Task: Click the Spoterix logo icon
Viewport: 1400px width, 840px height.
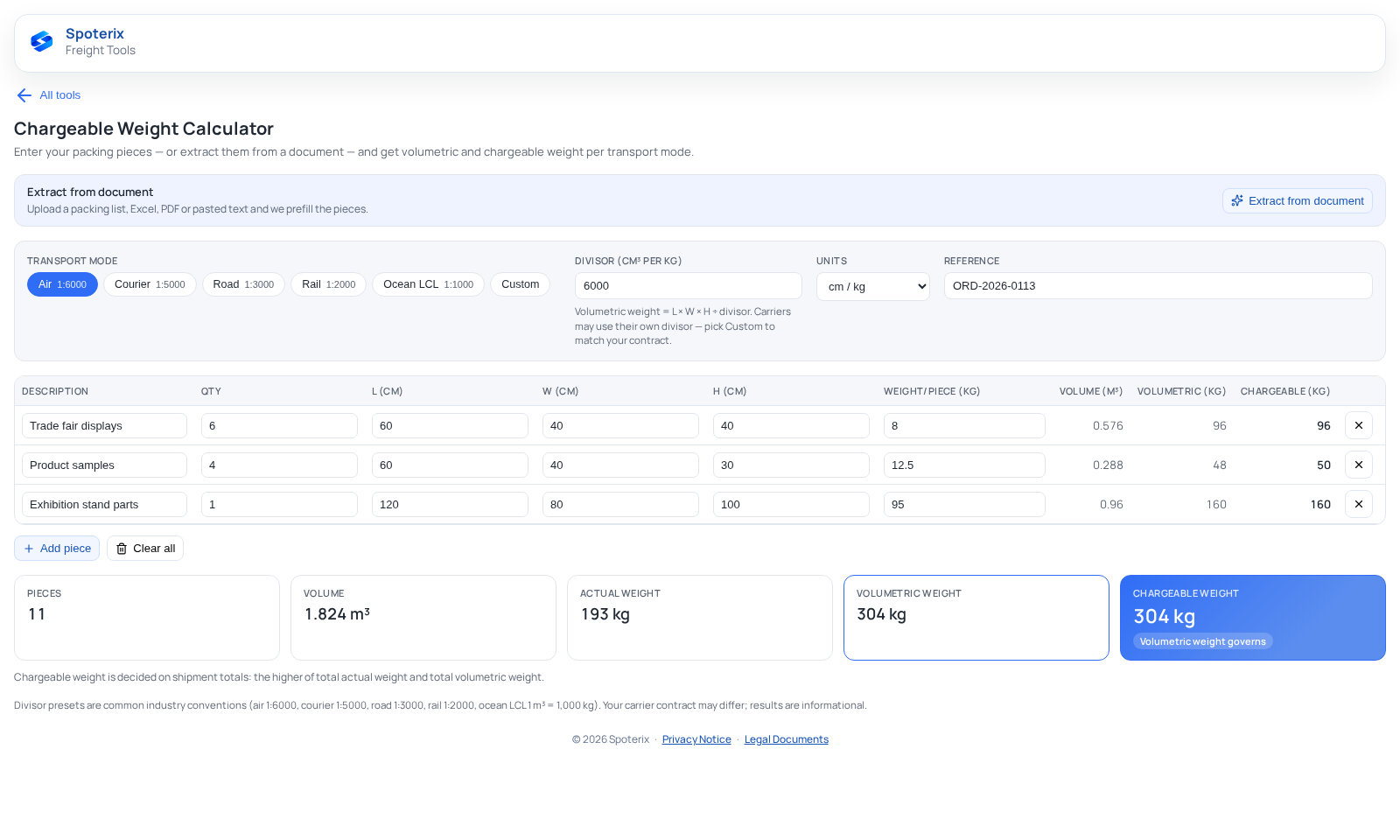Action: (x=42, y=42)
